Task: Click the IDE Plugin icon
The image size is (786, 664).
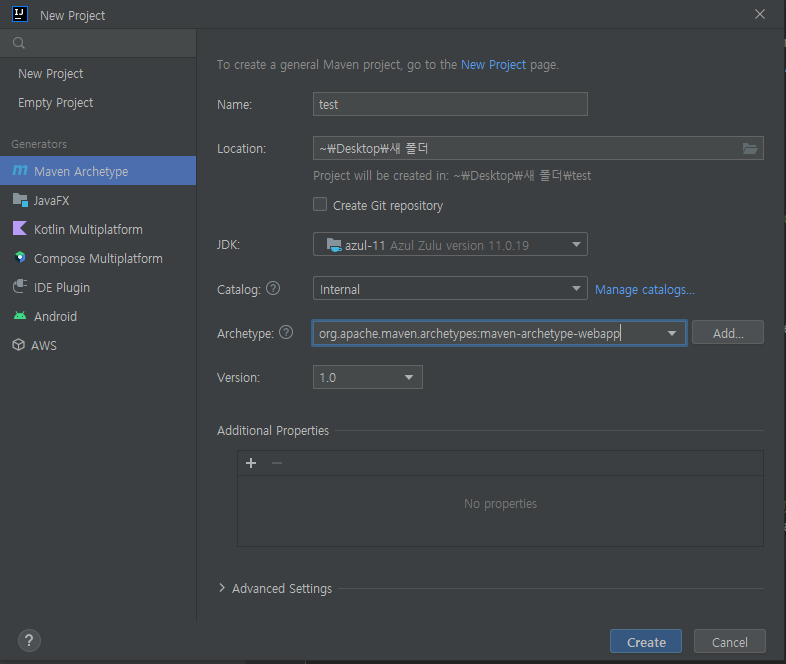Action: pos(20,287)
